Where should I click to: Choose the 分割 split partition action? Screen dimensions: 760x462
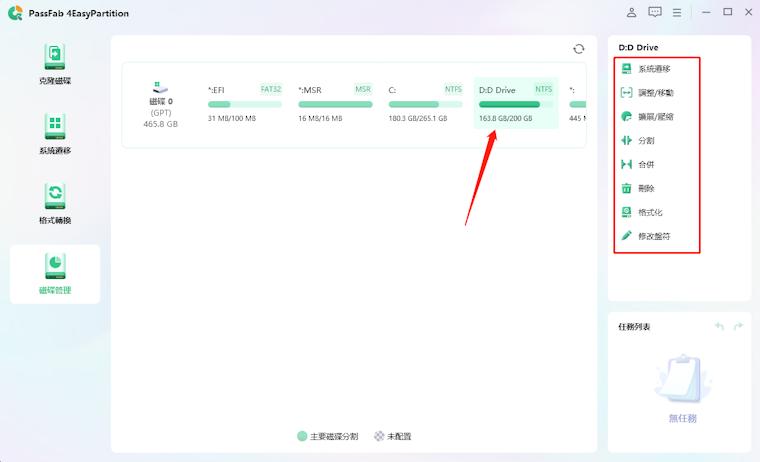(638, 141)
